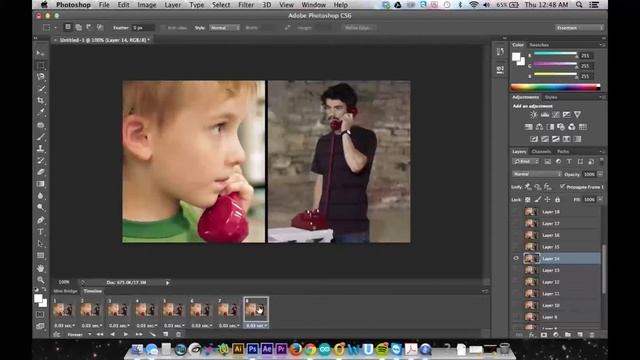Viewport: 640px width, 360px height.
Task: Open the layer filter Kind dropdown
Action: point(526,162)
